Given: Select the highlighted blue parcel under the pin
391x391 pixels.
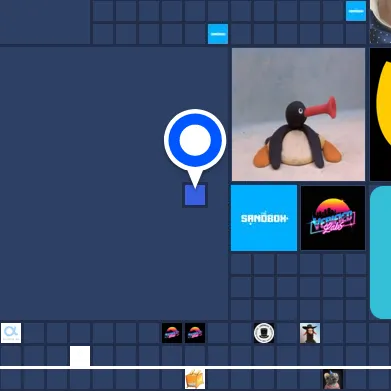Looking at the screenshot, I should click(x=195, y=195).
